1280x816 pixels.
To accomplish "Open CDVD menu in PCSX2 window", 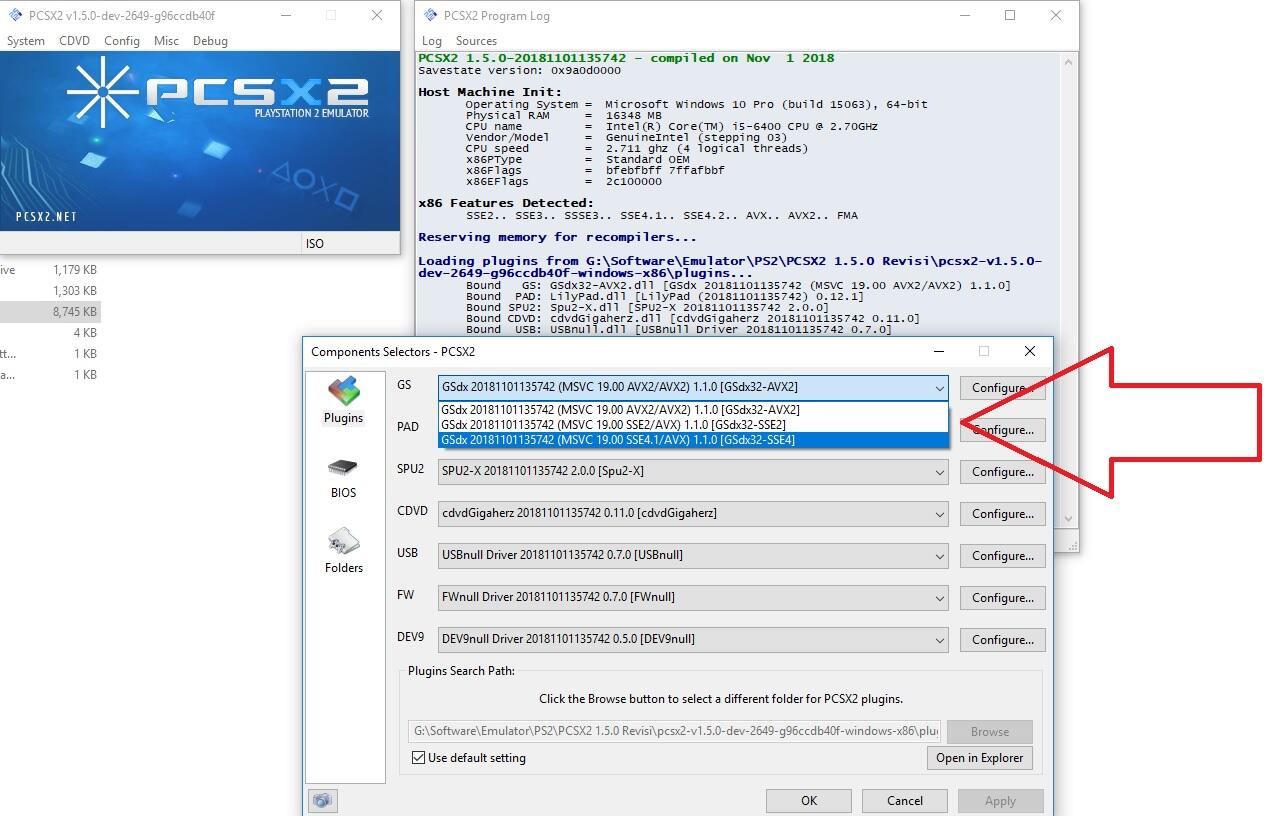I will coord(74,41).
